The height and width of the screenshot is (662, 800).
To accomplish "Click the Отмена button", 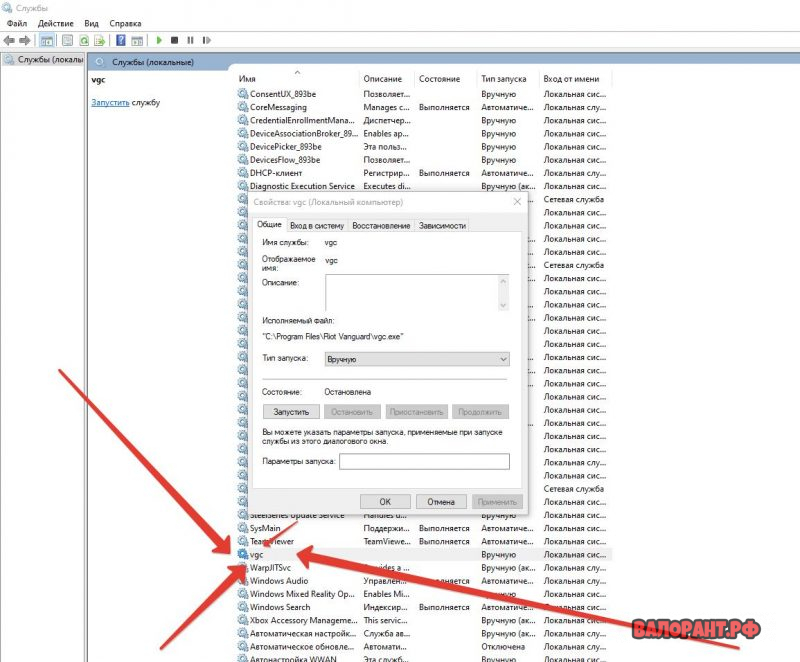I will tap(441, 502).
